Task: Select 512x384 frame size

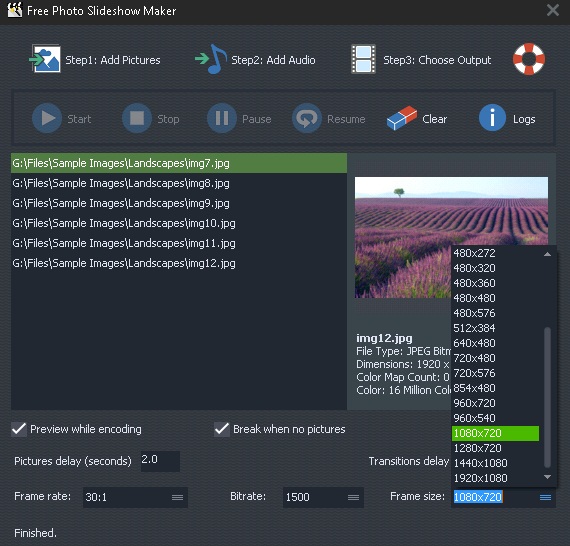Action: pos(495,328)
